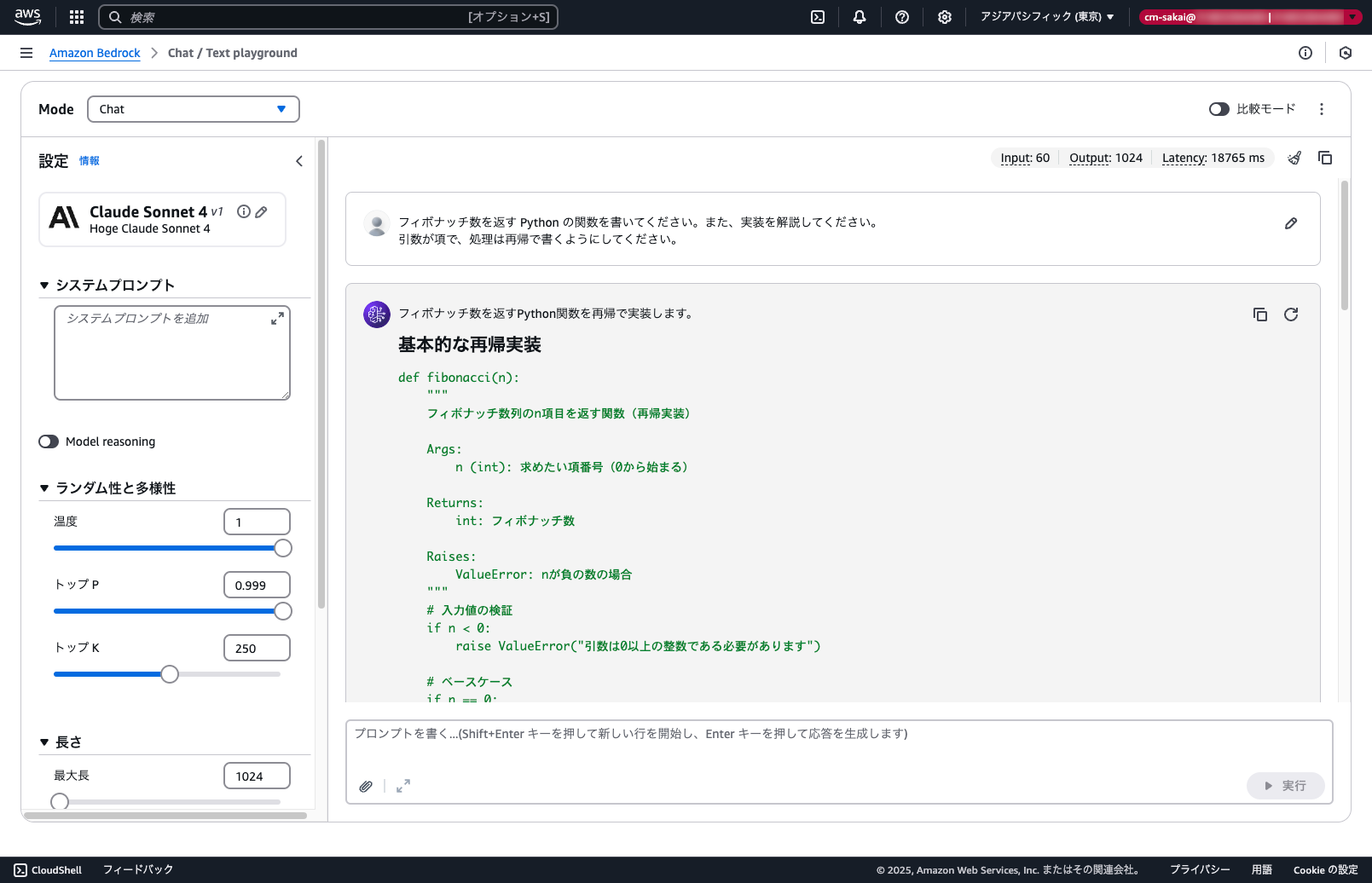The image size is (1372, 883).
Task: Copy the conversation with top copy icon
Action: coord(1325,158)
